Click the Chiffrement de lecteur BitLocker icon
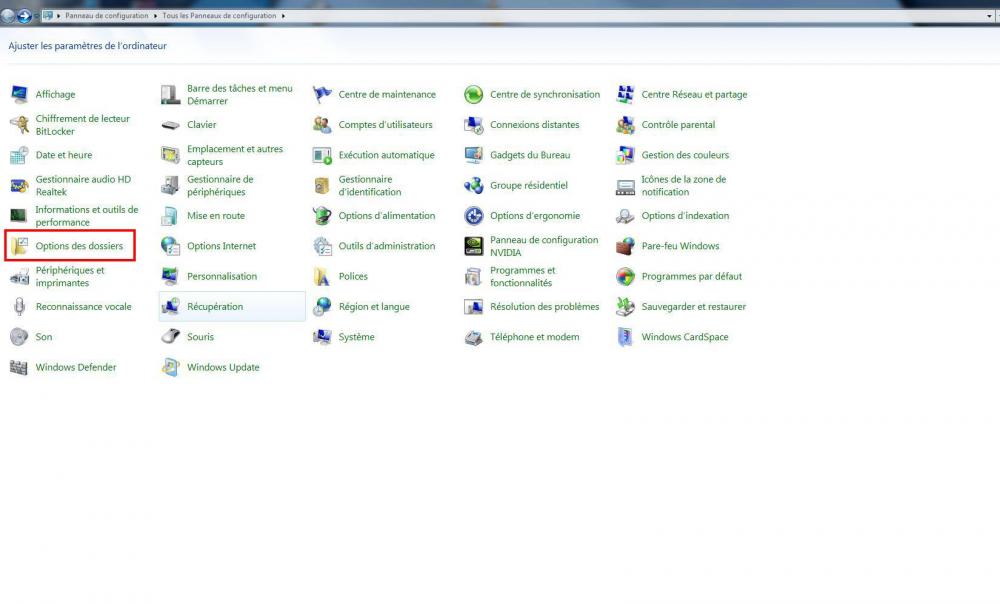Viewport: 1000px width, 604px height. point(19,124)
